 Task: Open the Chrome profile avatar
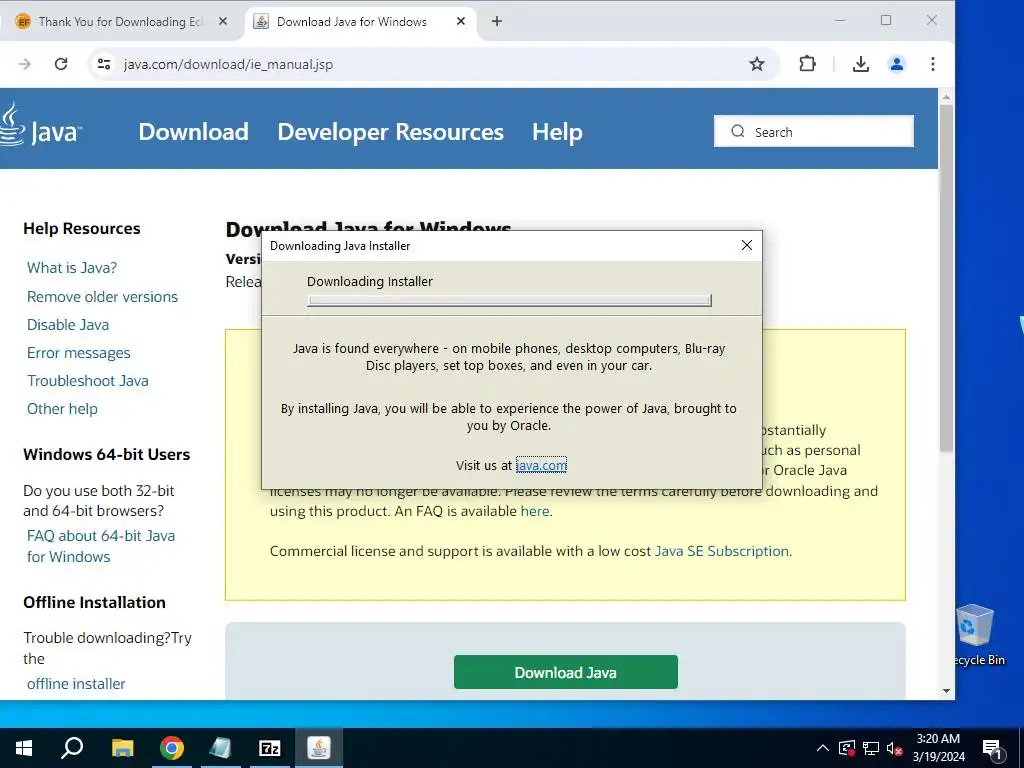coord(897,64)
